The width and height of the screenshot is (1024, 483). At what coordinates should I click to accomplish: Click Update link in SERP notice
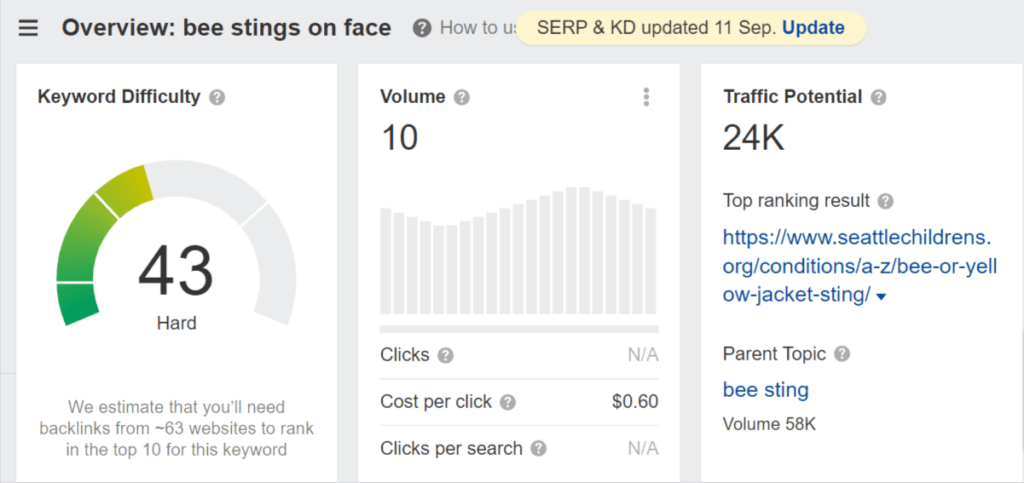(813, 28)
